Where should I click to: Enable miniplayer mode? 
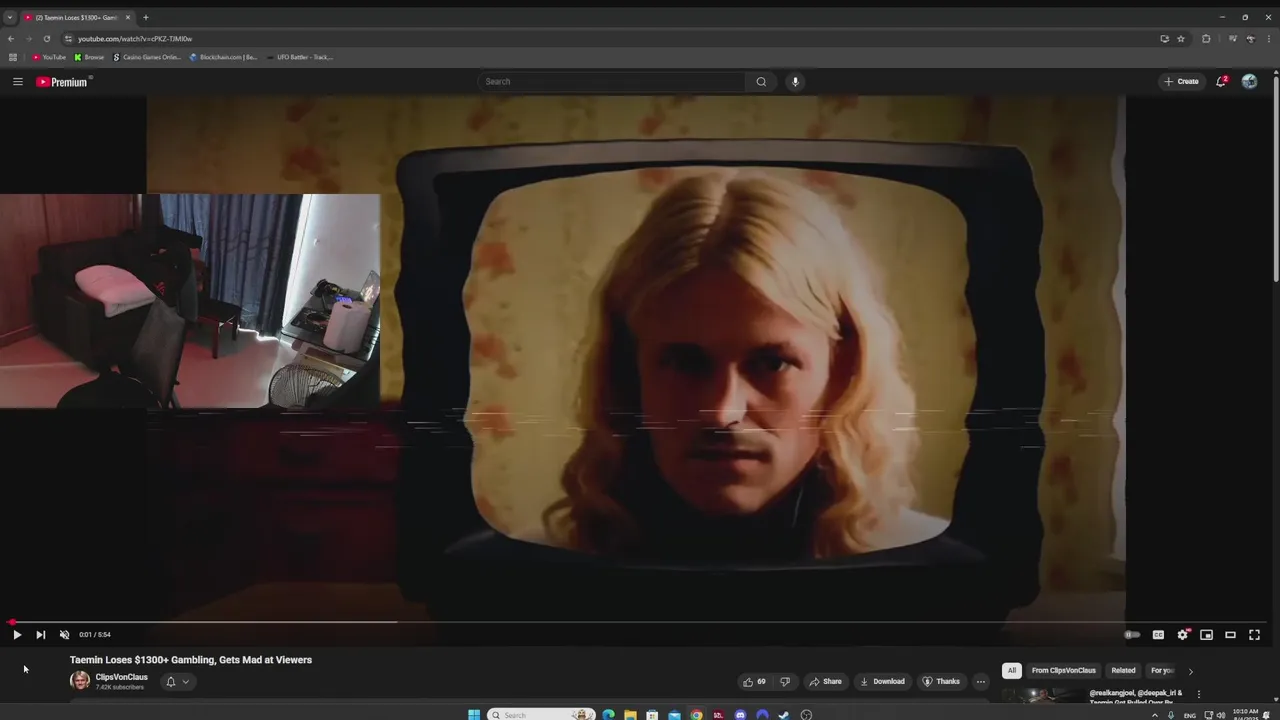[x=1207, y=635]
